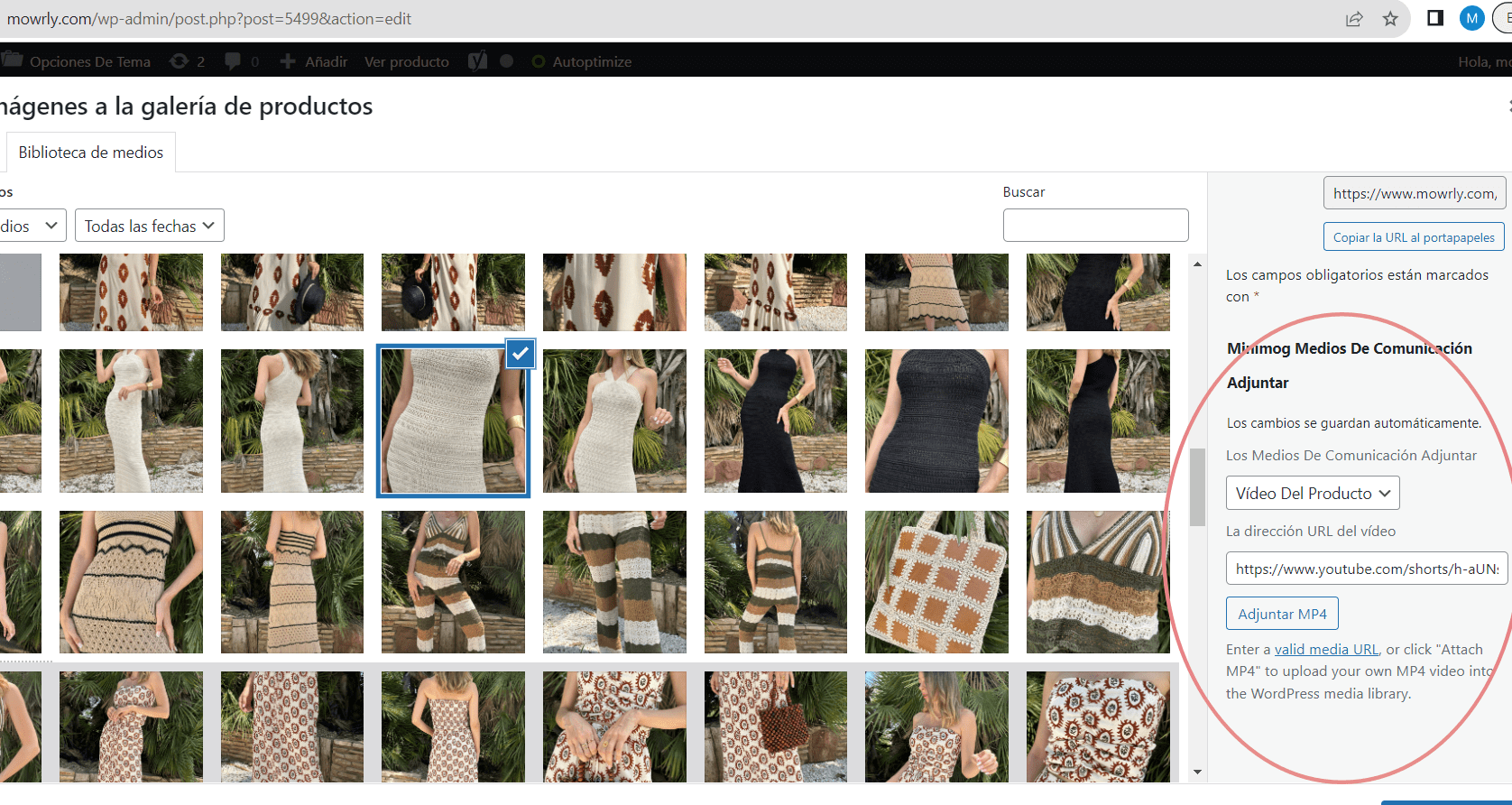Select patterned outfit with brown beaded bag thumbnail
Image resolution: width=1512 pixels, height=805 pixels.
point(776,726)
